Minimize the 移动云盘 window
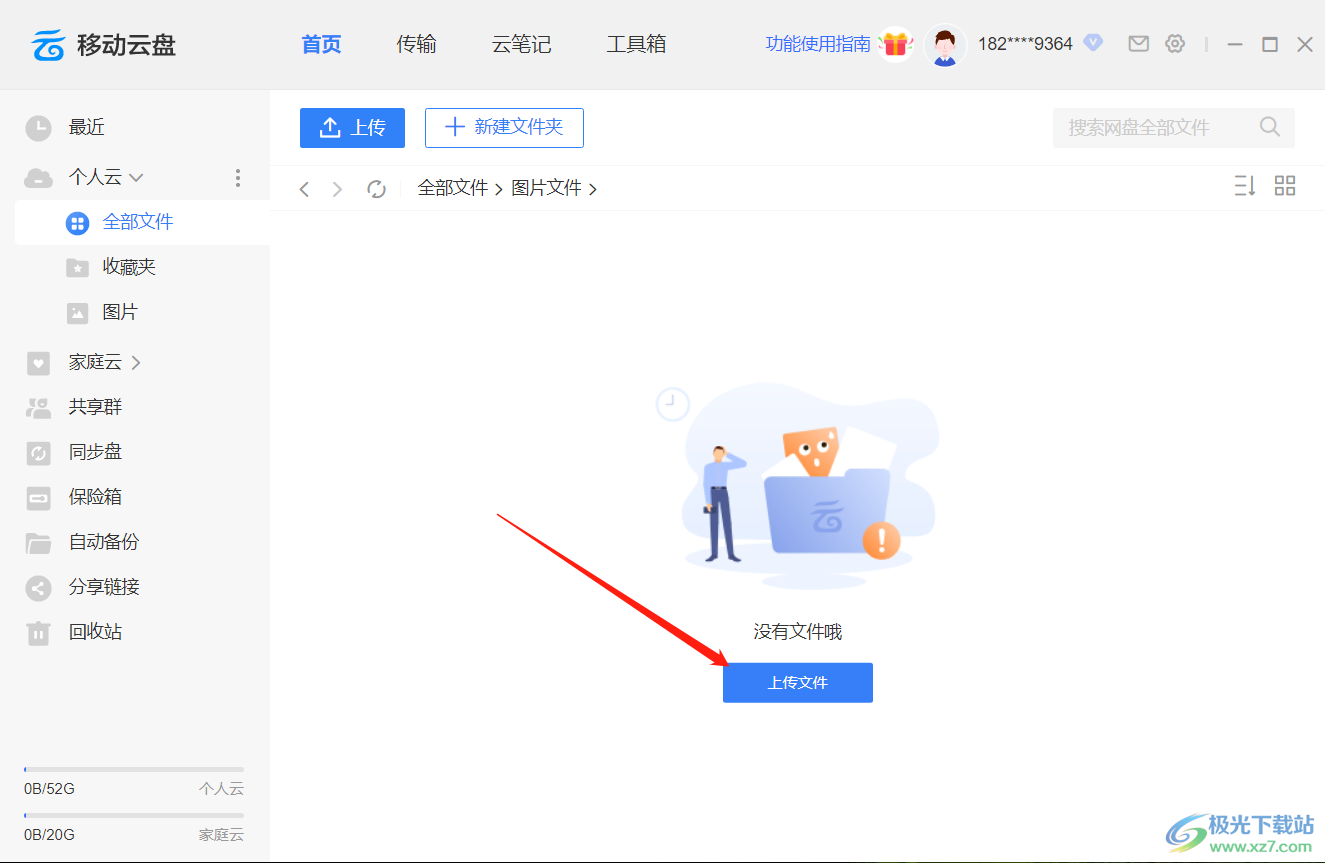 click(1235, 44)
